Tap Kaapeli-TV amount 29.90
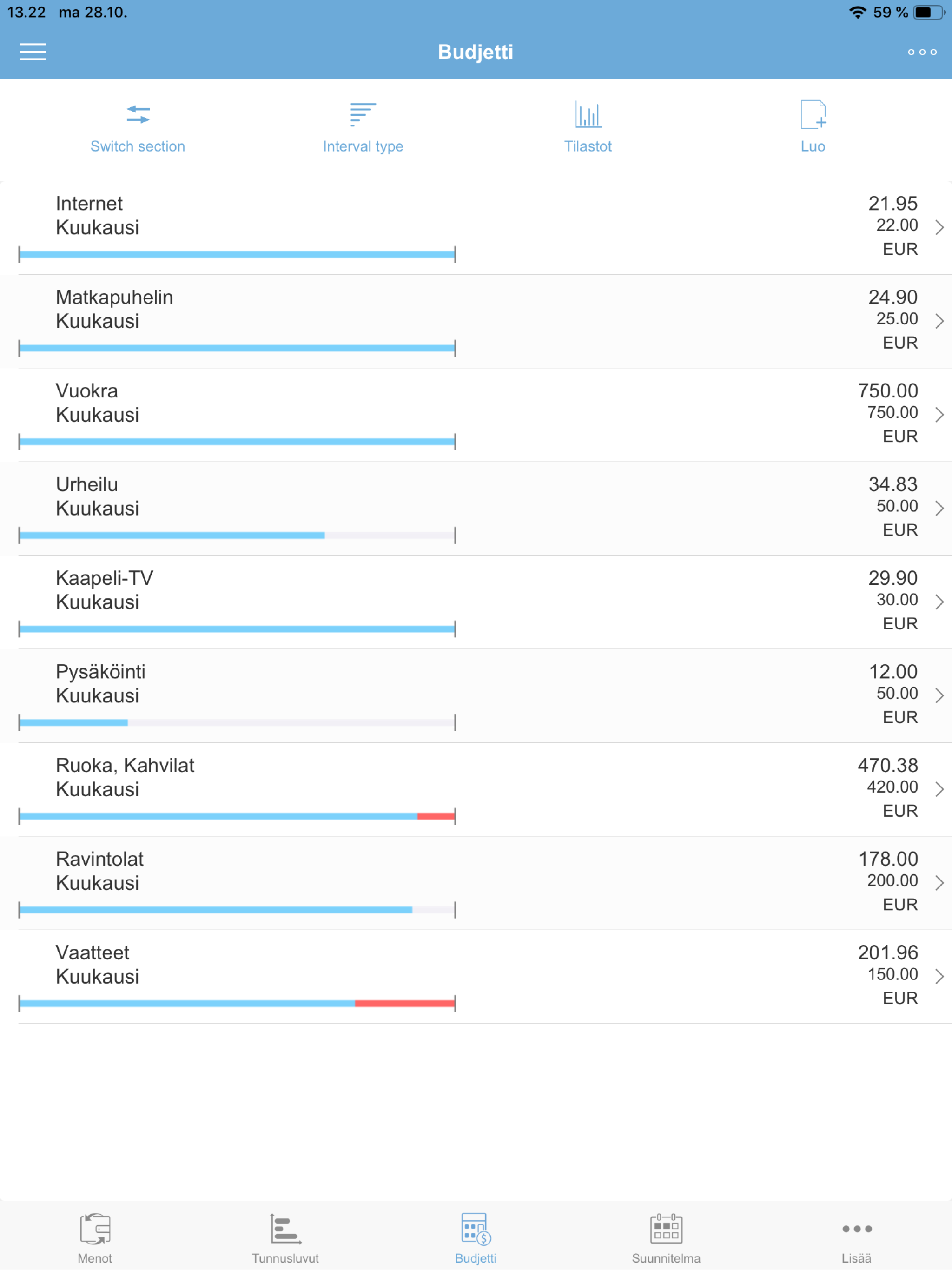The image size is (952, 1270). [x=892, y=578]
